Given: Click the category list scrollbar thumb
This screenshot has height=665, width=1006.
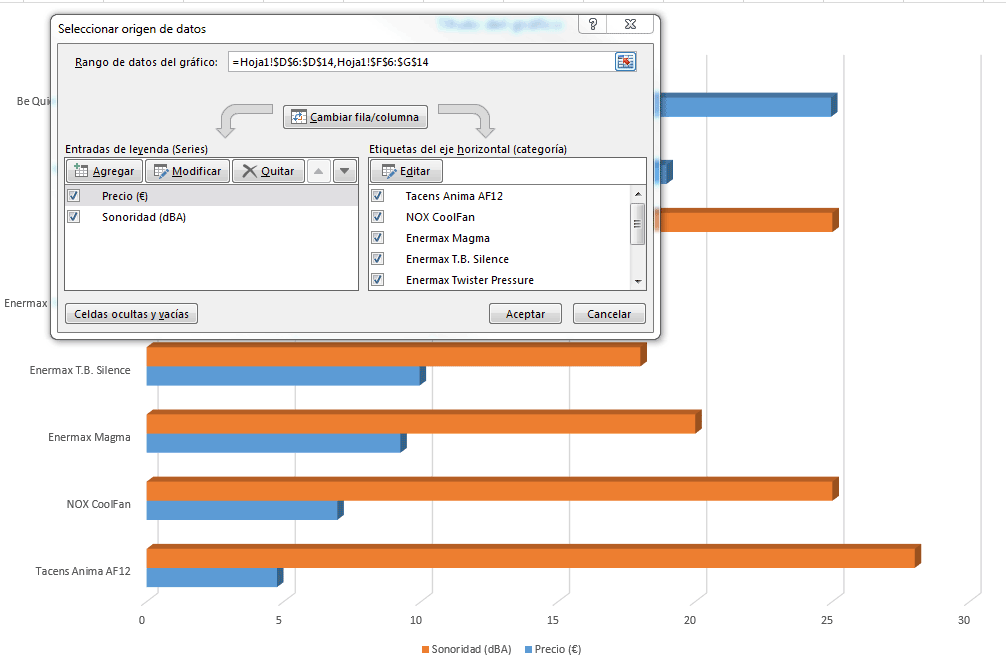Looking at the screenshot, I should 638,224.
